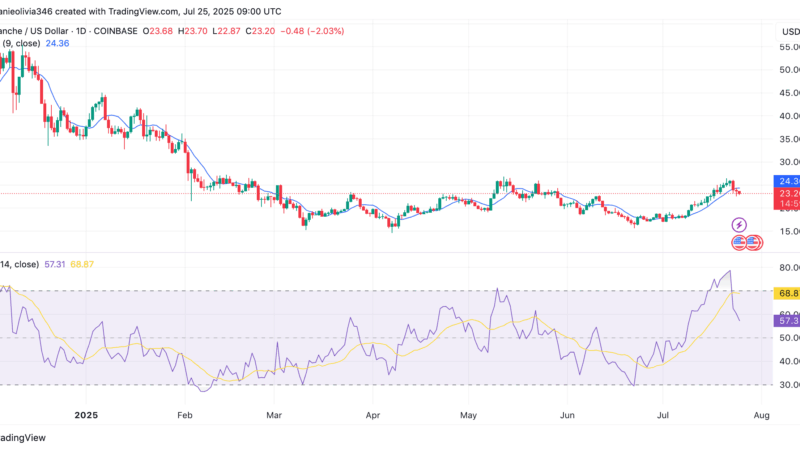The height and width of the screenshot is (450, 800).
Task: Click the 2025 label on time axis
Action: 86,415
